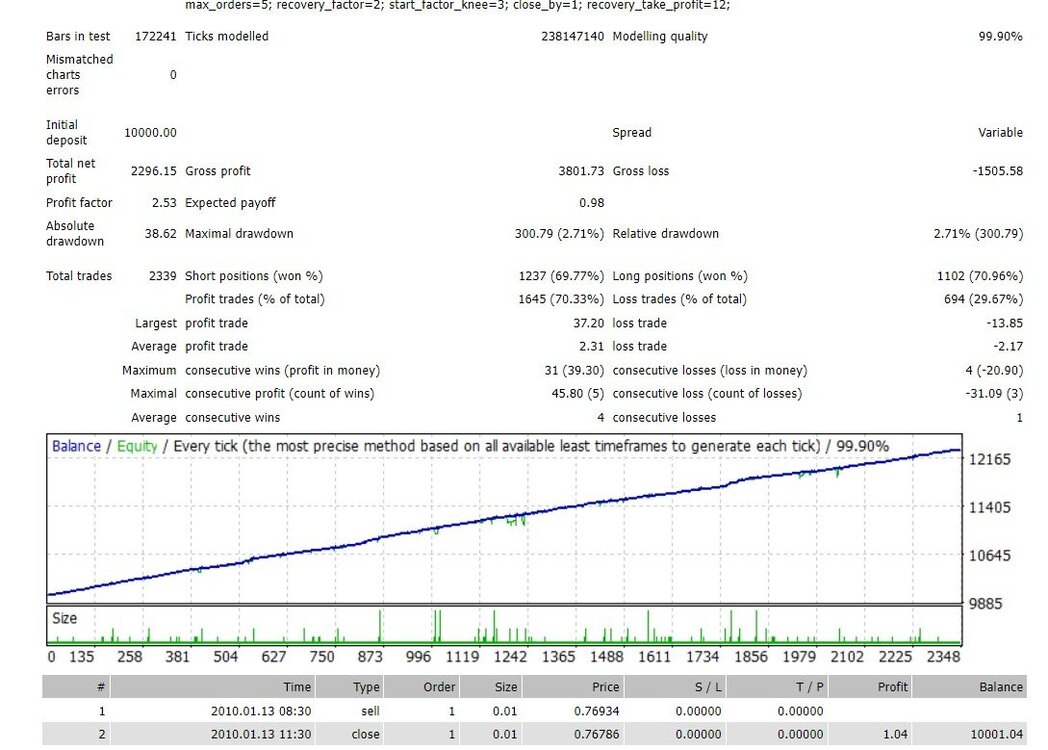Select Expected payoff value 0.98
The height and width of the screenshot is (750, 1048).
(x=592, y=203)
